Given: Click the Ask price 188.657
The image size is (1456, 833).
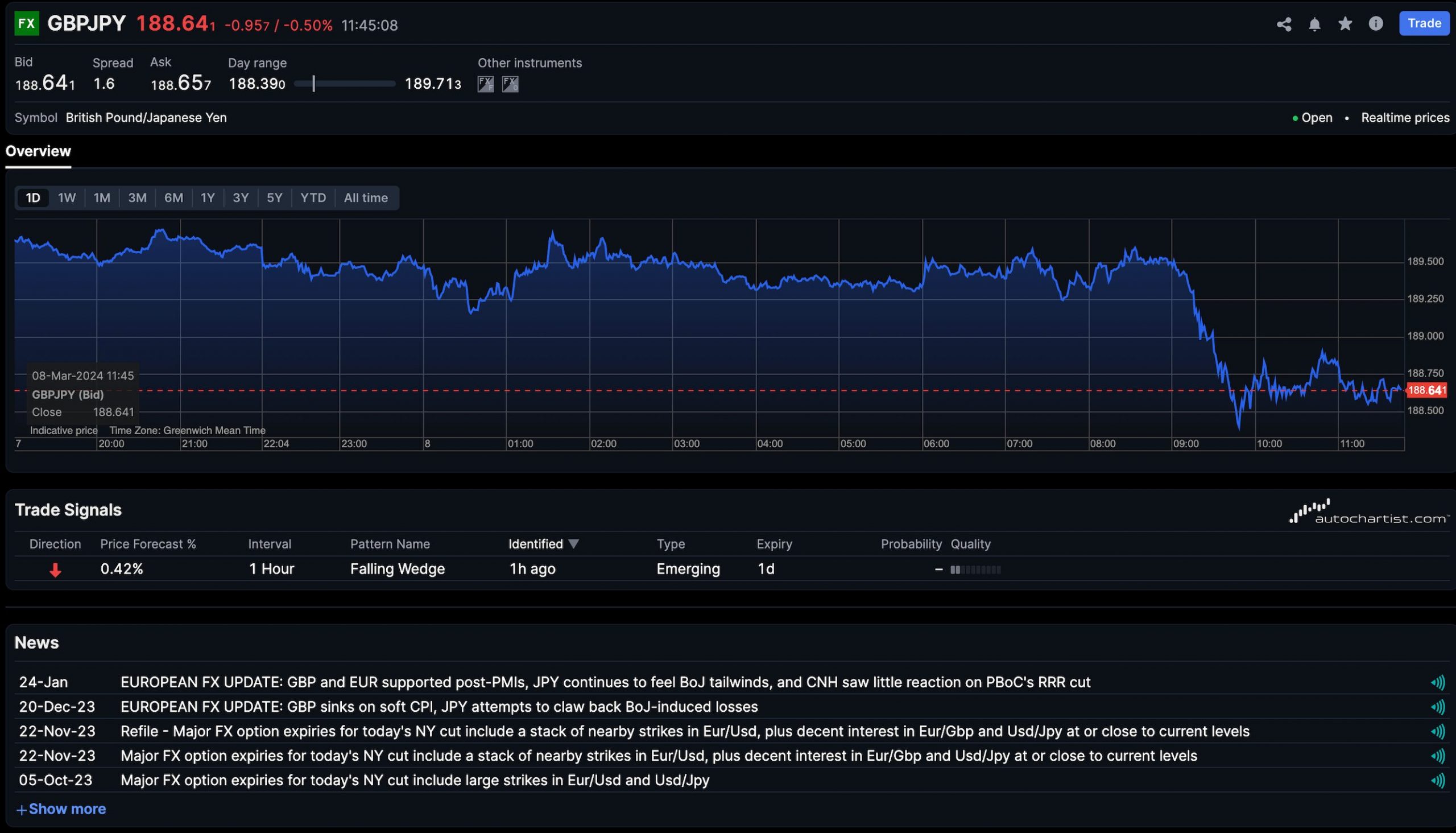Looking at the screenshot, I should (181, 84).
